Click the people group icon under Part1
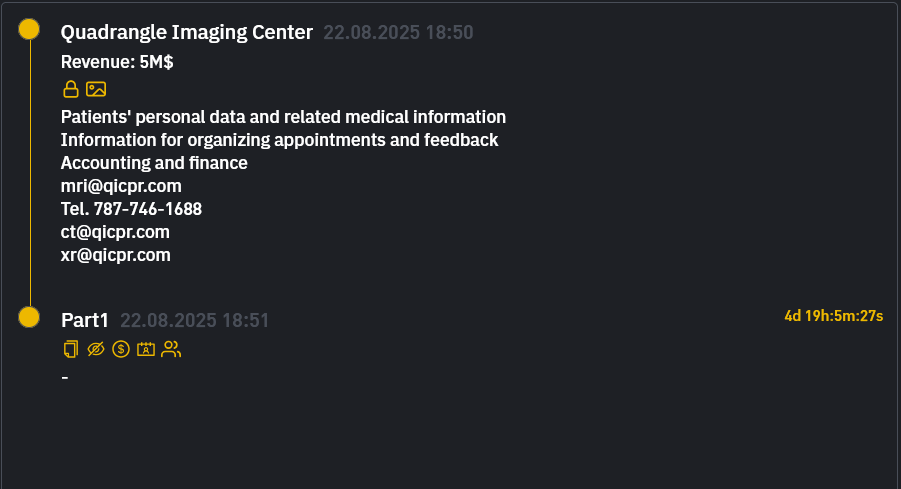The width and height of the screenshot is (901, 489). 171,349
